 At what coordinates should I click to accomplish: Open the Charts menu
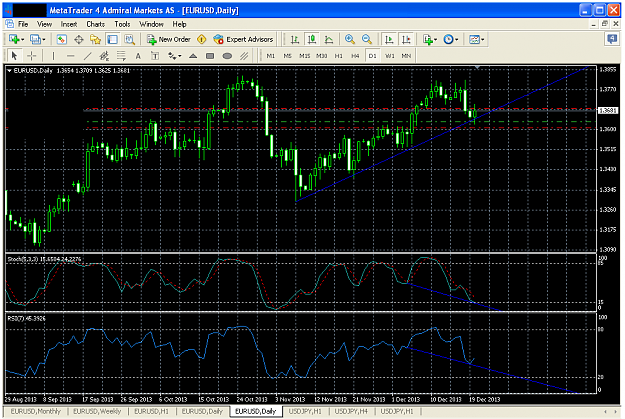pyautogui.click(x=96, y=24)
